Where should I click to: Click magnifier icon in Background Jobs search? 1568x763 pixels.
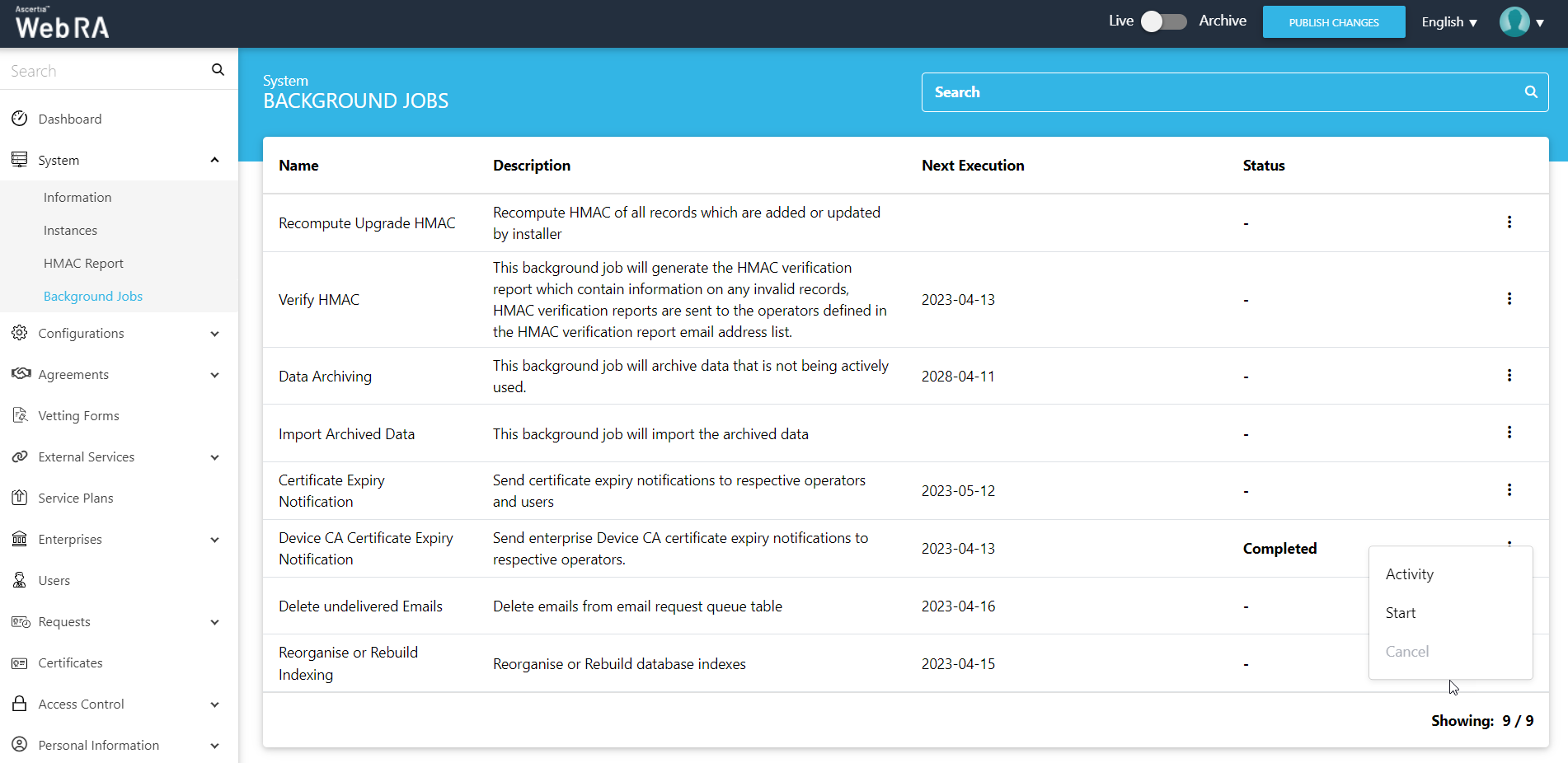[x=1530, y=92]
